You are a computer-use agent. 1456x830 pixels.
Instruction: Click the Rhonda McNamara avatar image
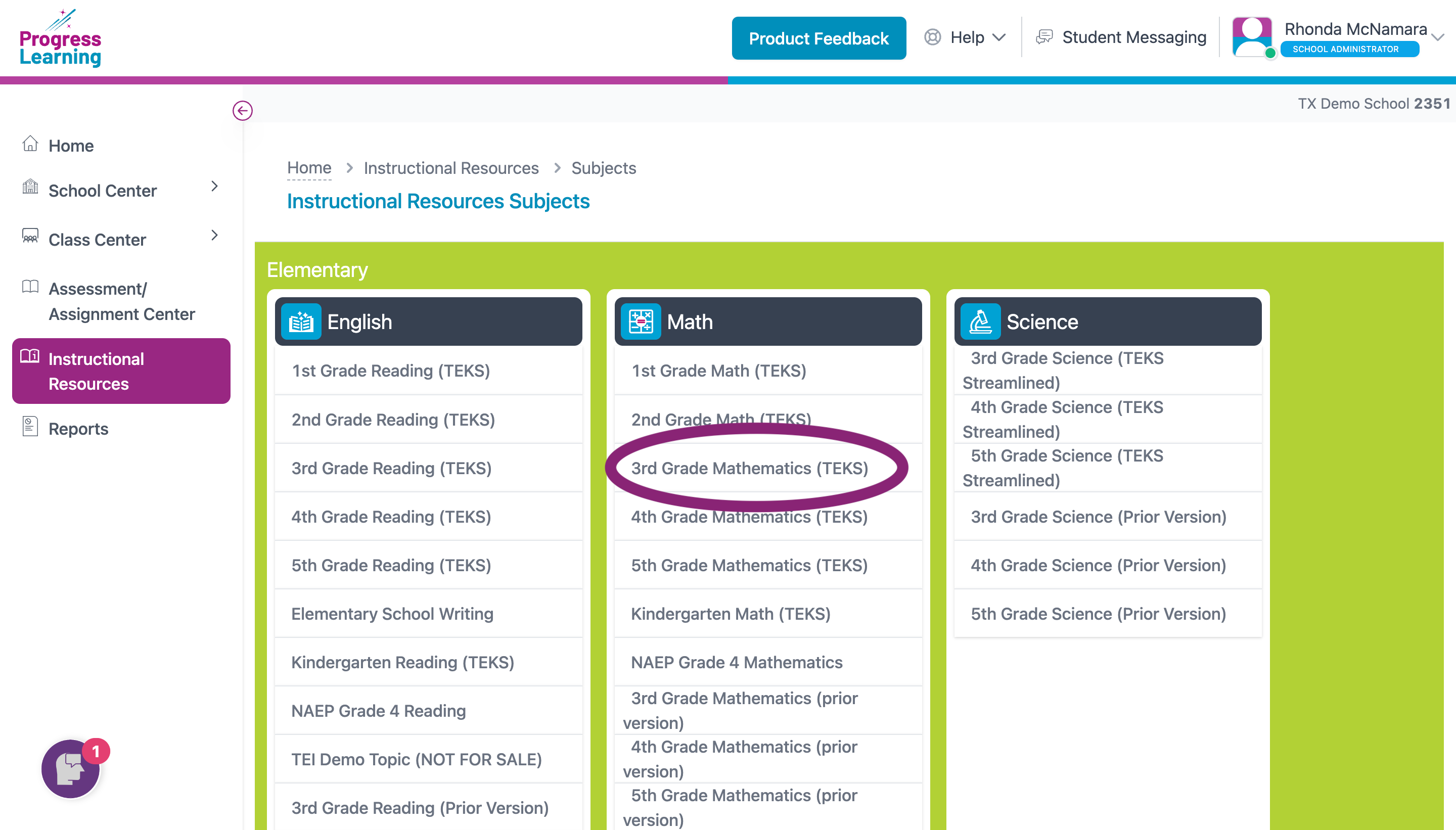[x=1252, y=37]
